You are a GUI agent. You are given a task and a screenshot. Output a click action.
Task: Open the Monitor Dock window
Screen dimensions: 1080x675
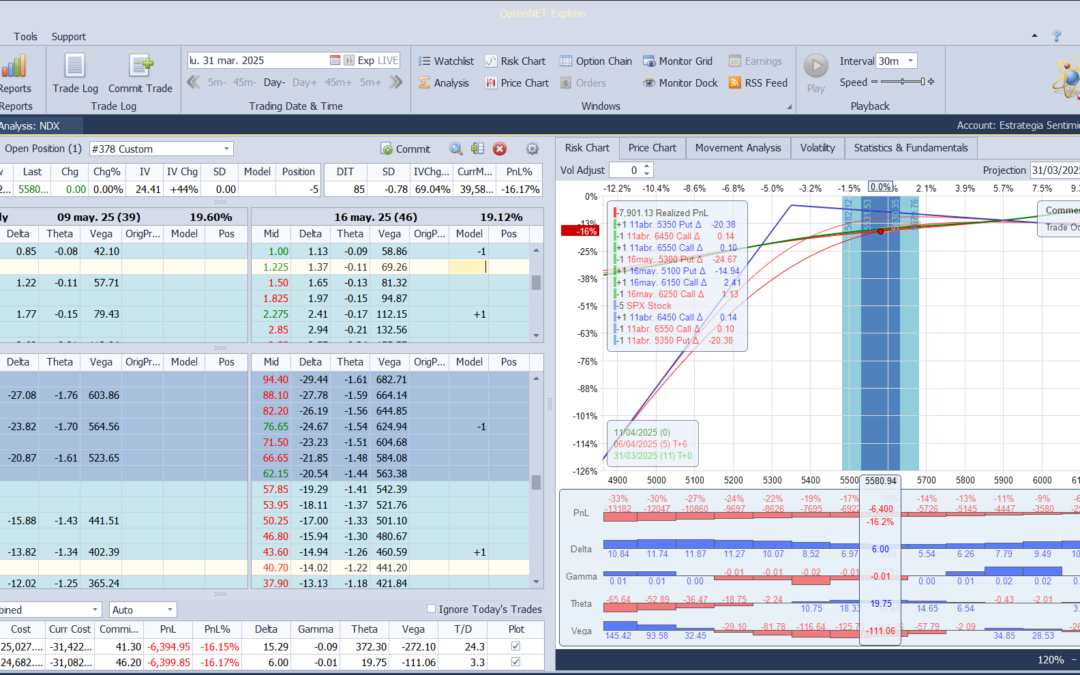click(x=681, y=83)
